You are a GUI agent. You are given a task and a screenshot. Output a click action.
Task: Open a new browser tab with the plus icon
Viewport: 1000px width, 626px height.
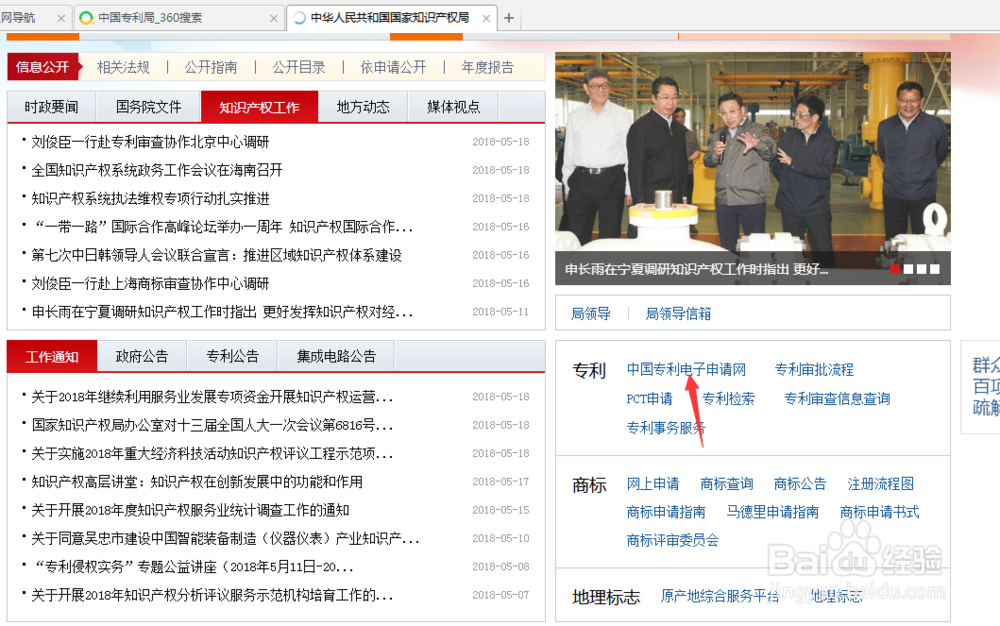(510, 17)
